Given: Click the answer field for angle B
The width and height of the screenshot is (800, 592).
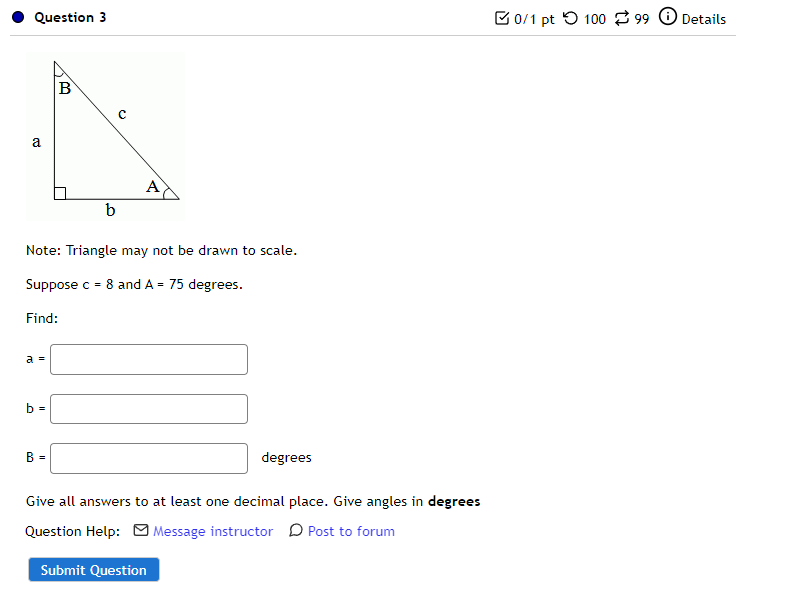Looking at the screenshot, I should pyautogui.click(x=148, y=458).
